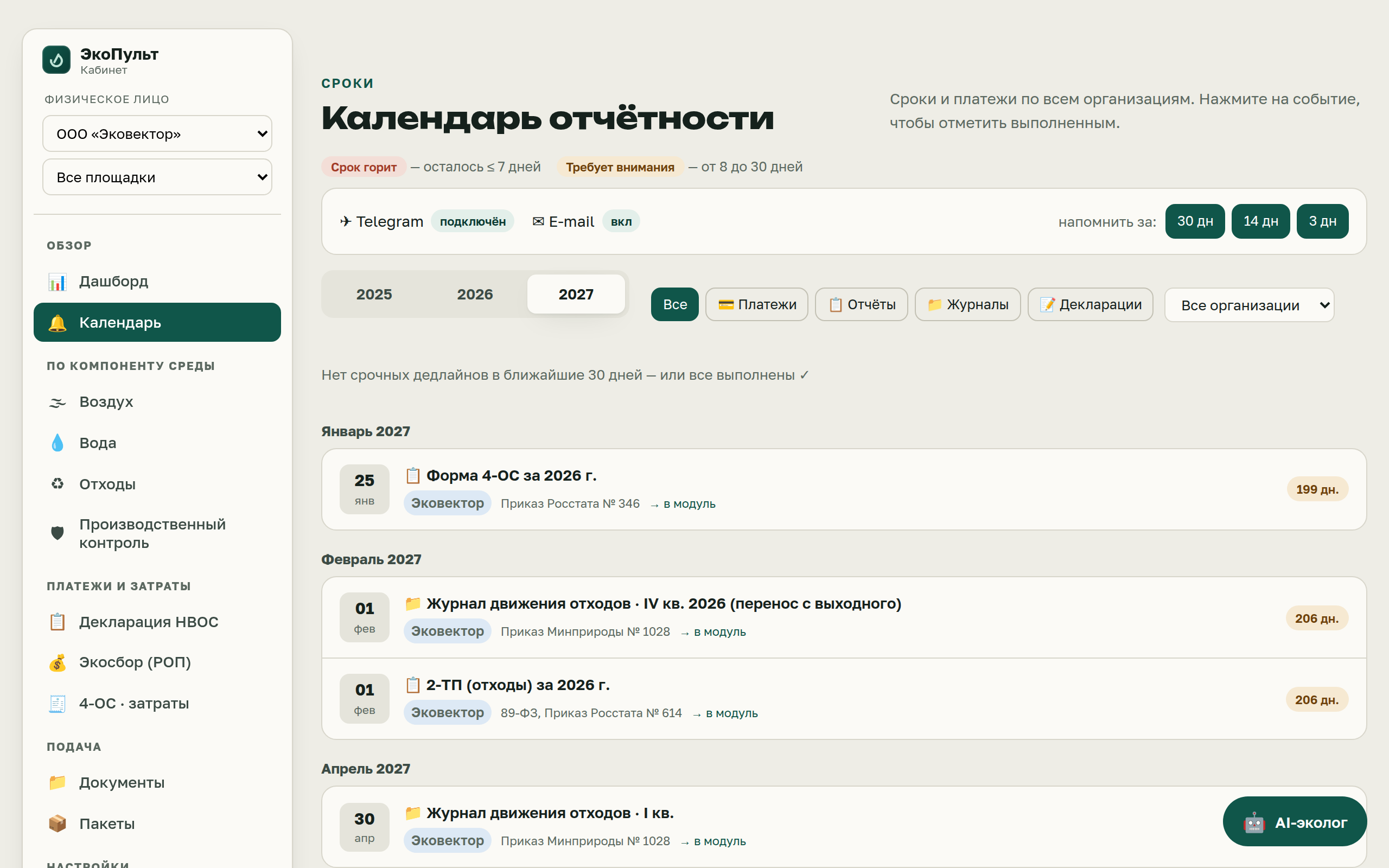The height and width of the screenshot is (868, 1389).
Task: Open Дашборд in the sidebar
Action: [x=157, y=282]
